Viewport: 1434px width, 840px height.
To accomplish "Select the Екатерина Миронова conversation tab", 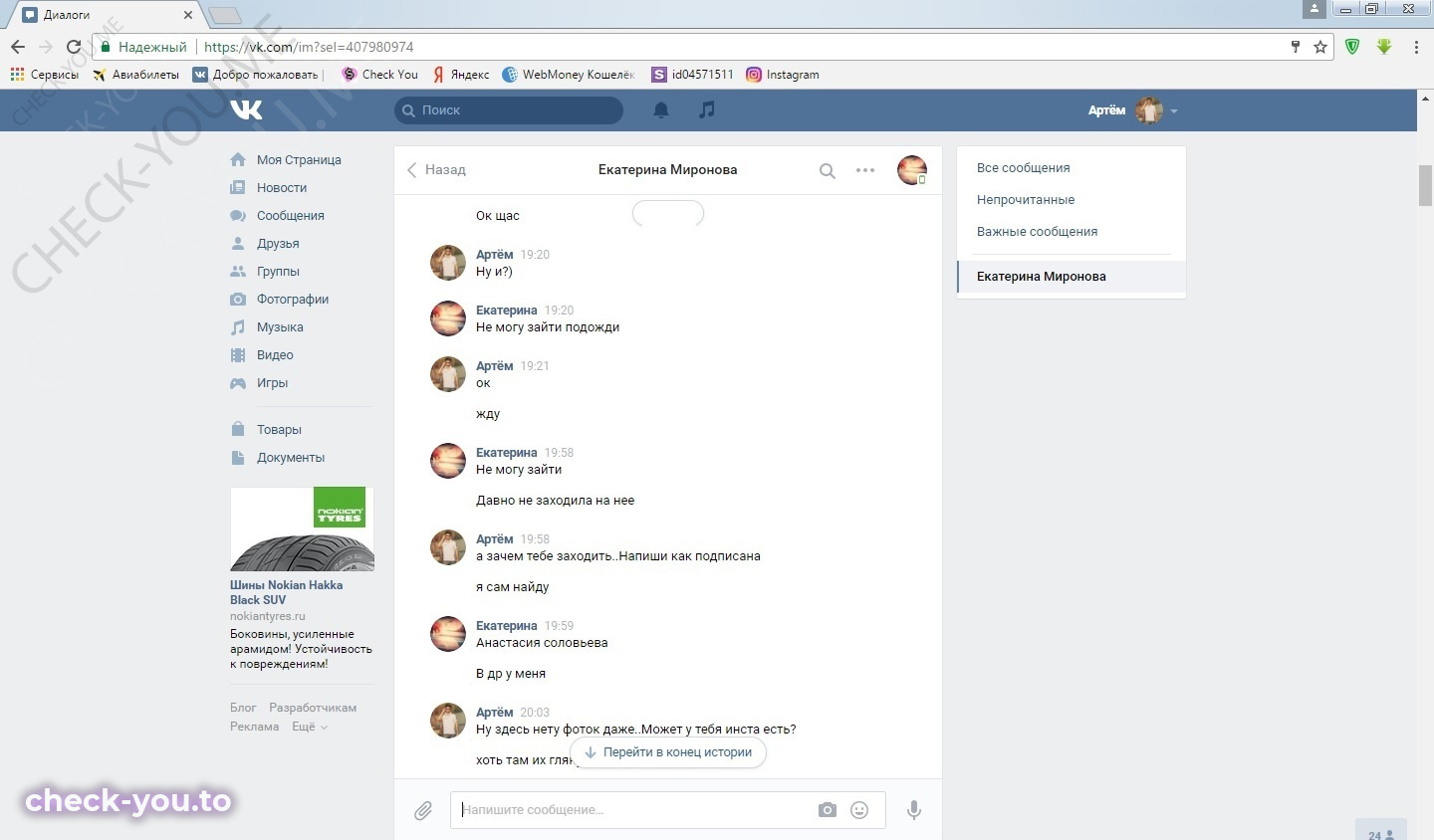I will [x=1072, y=277].
